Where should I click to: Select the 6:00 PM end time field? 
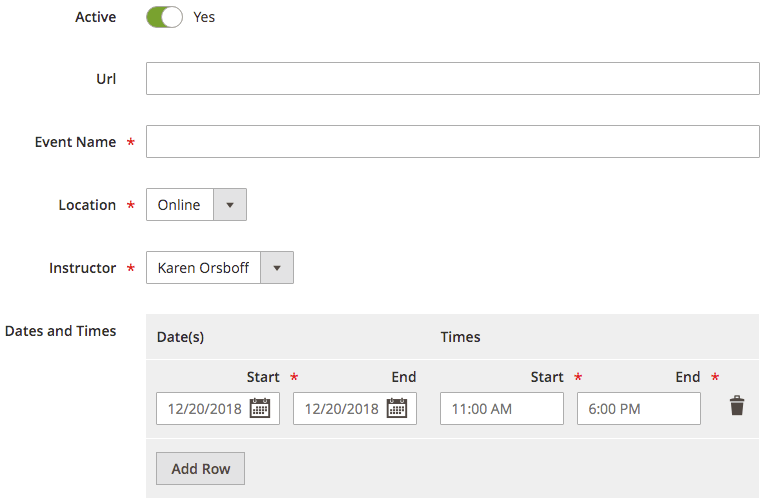tap(638, 409)
